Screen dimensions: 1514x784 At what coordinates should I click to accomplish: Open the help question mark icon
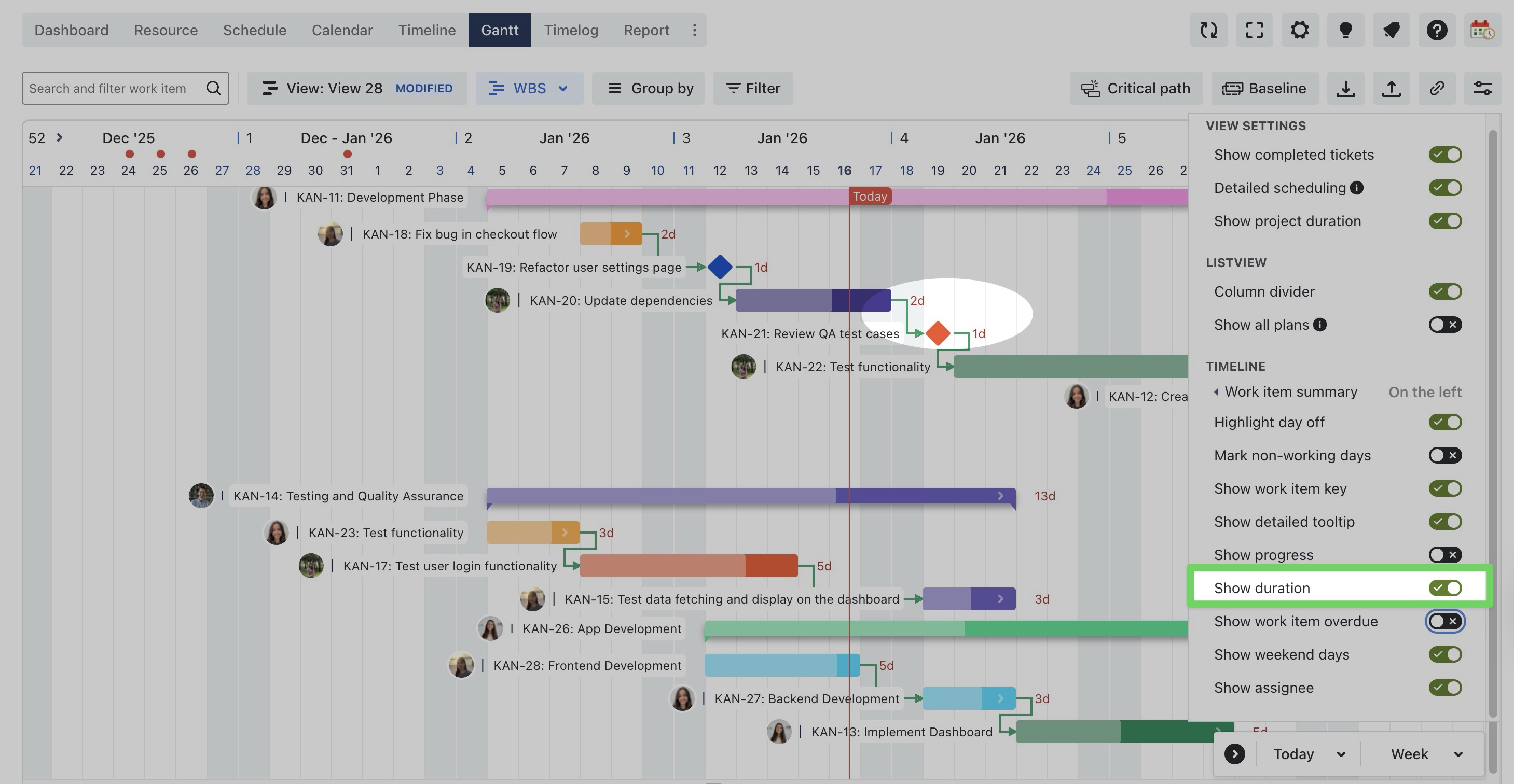[1436, 30]
